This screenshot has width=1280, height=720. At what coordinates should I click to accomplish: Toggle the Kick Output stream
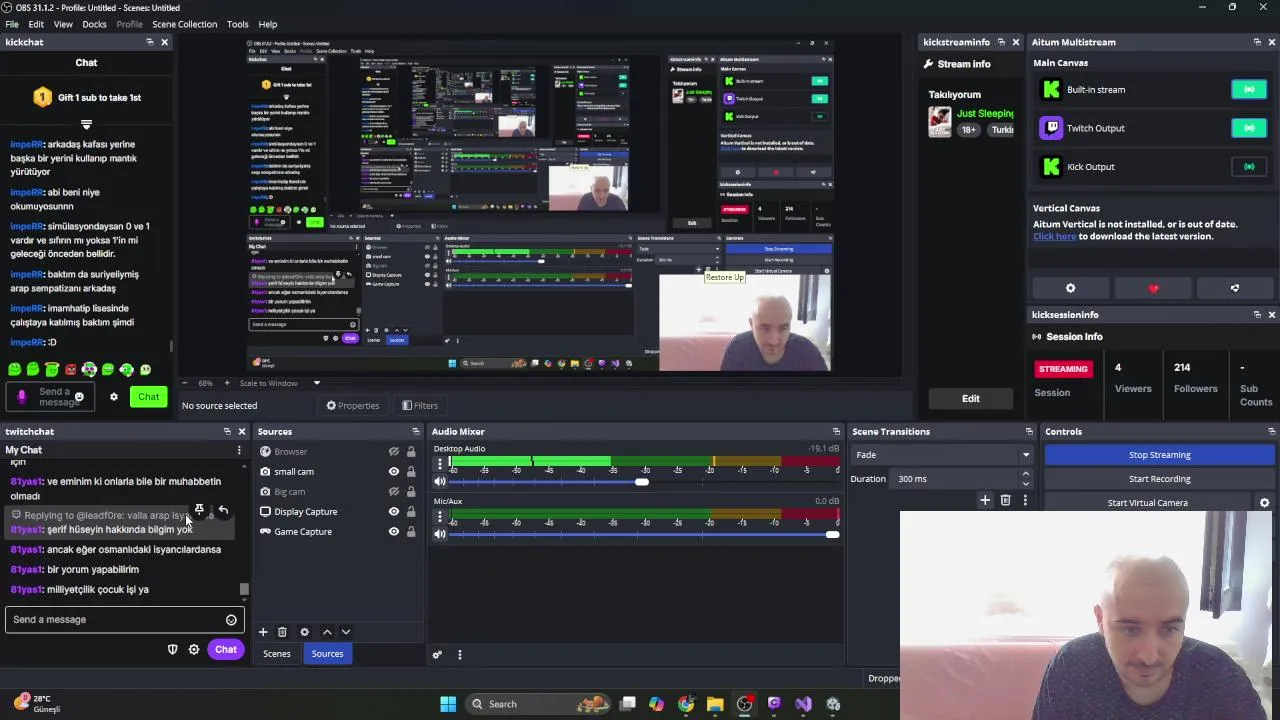click(x=1249, y=167)
